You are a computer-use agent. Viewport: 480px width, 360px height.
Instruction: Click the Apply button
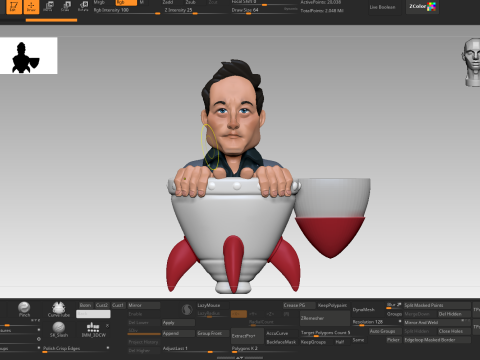[178, 322]
